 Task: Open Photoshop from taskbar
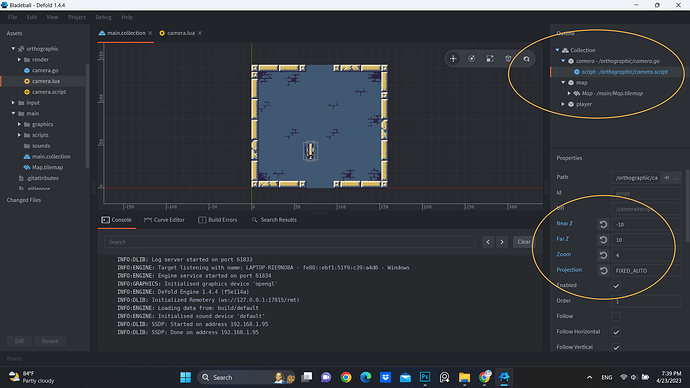tap(425, 377)
